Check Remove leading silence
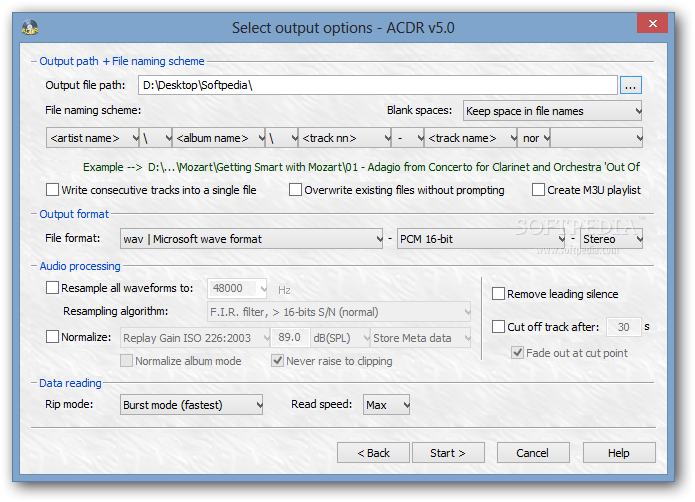Viewport: 695px width, 502px height. tap(498, 294)
